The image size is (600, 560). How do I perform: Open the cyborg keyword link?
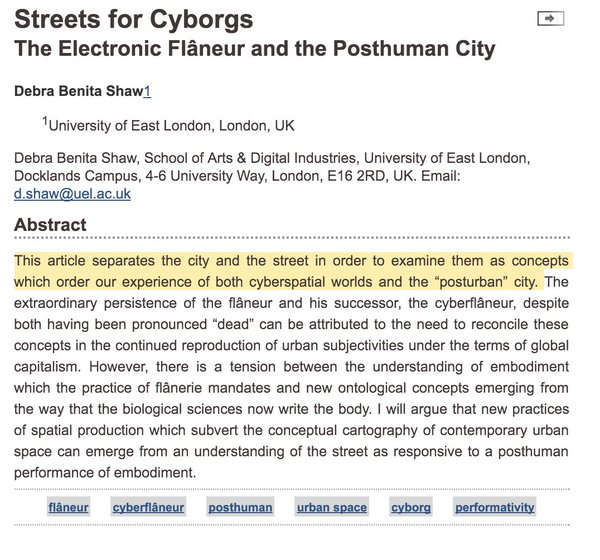point(411,507)
